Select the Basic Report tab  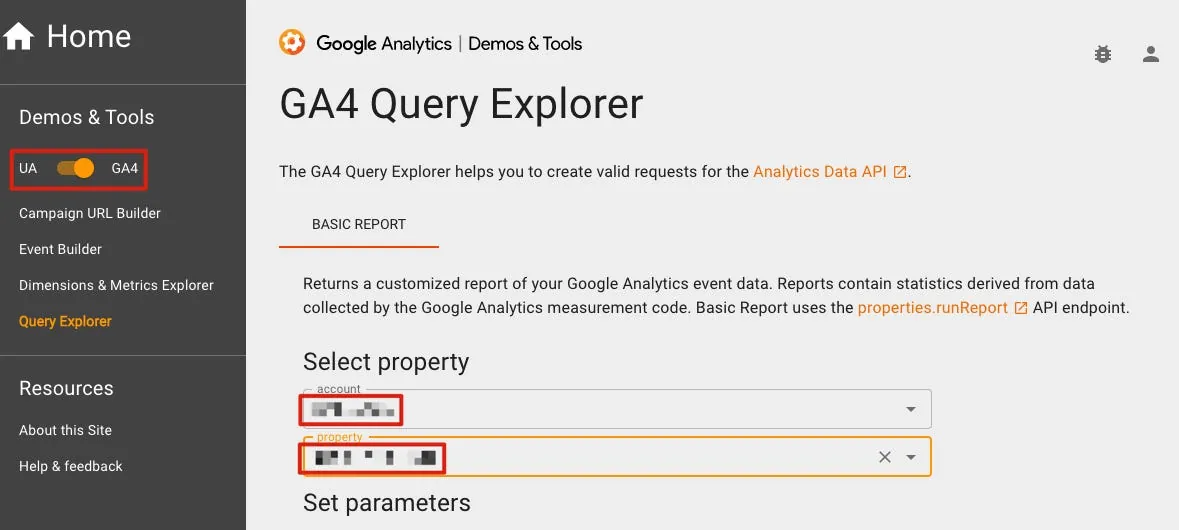point(359,224)
